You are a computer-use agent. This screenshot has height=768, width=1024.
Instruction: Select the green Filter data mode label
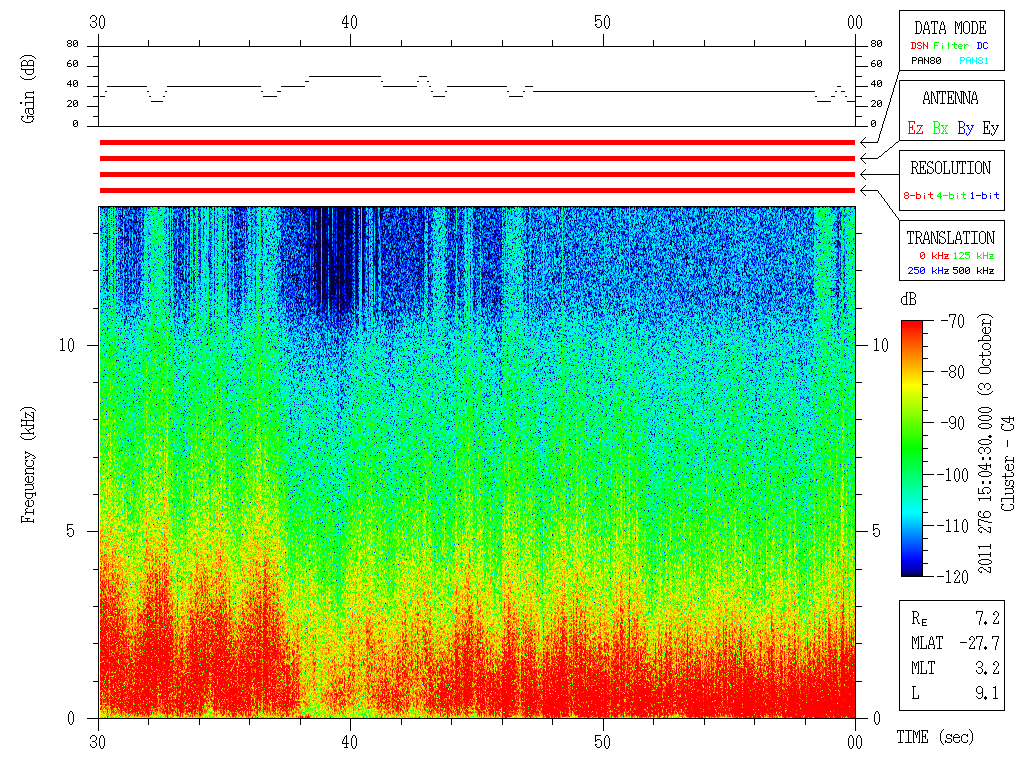(951, 46)
